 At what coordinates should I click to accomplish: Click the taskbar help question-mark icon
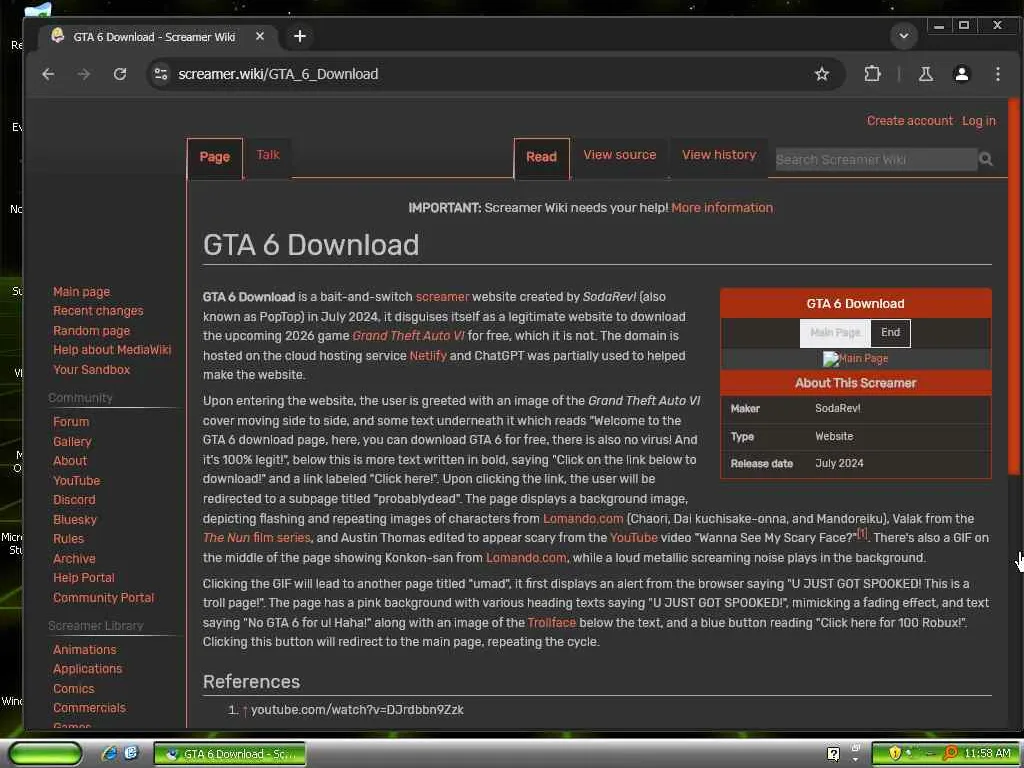[x=833, y=754]
